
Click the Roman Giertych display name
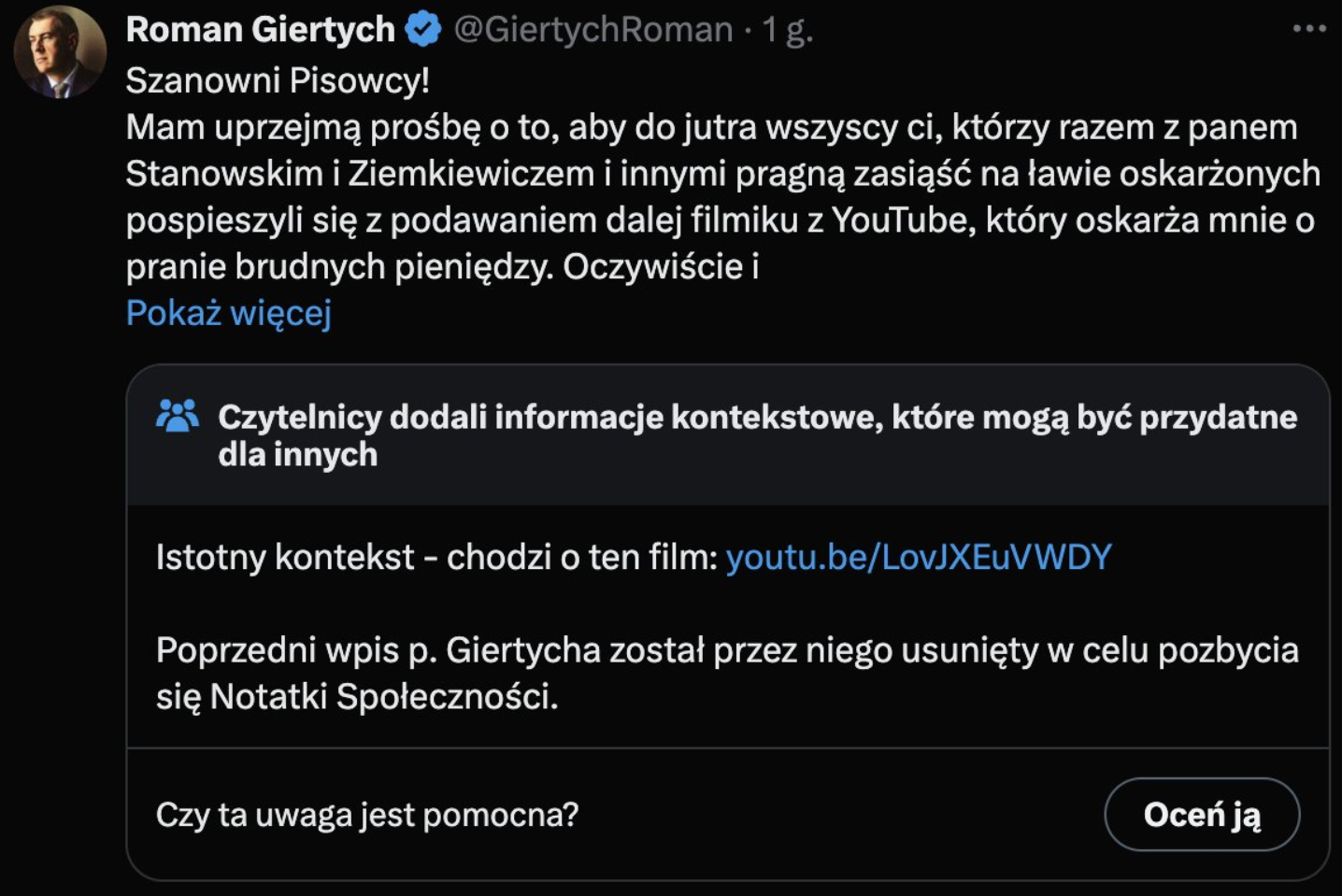point(260,30)
